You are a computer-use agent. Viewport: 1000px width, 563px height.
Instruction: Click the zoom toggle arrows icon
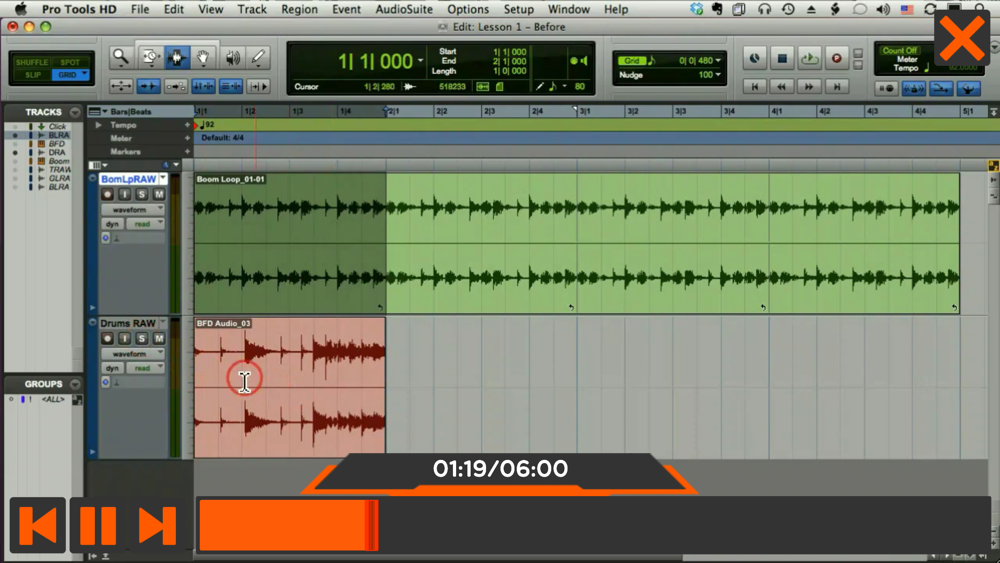pyautogui.click(x=121, y=86)
